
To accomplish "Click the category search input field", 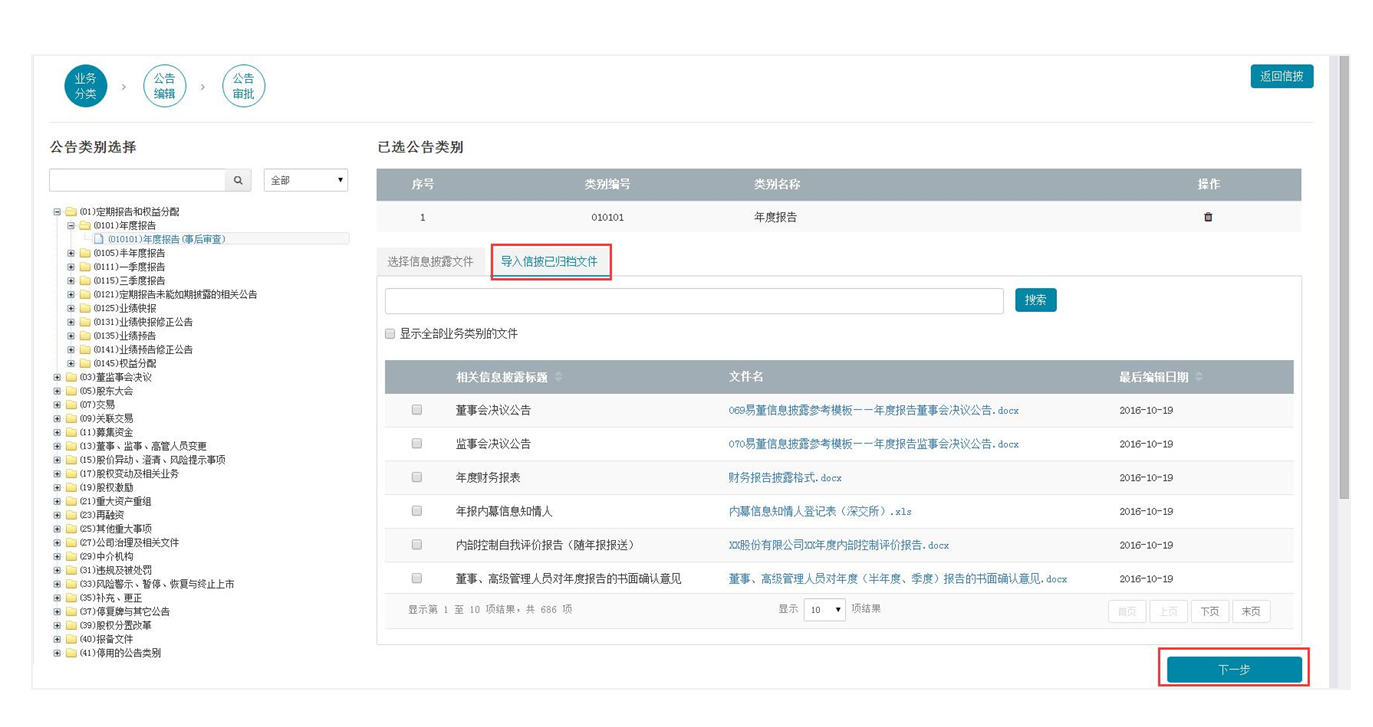I will [x=138, y=180].
